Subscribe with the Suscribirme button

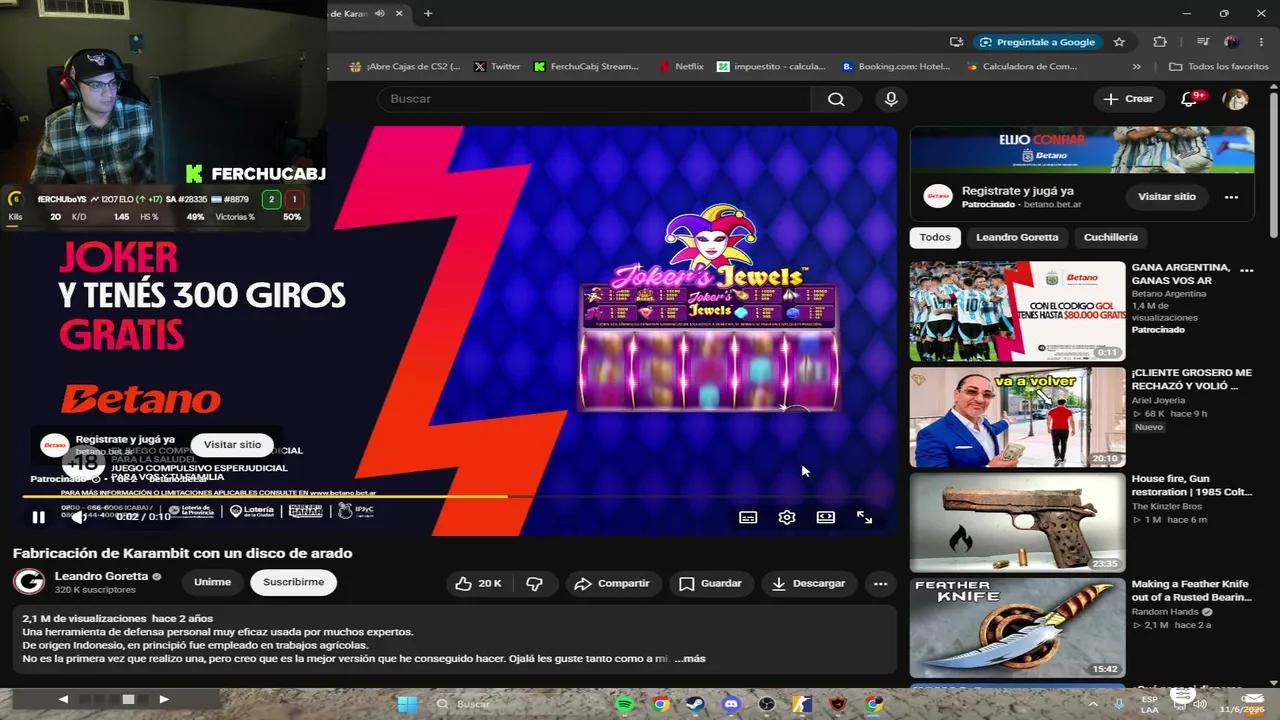(x=293, y=582)
